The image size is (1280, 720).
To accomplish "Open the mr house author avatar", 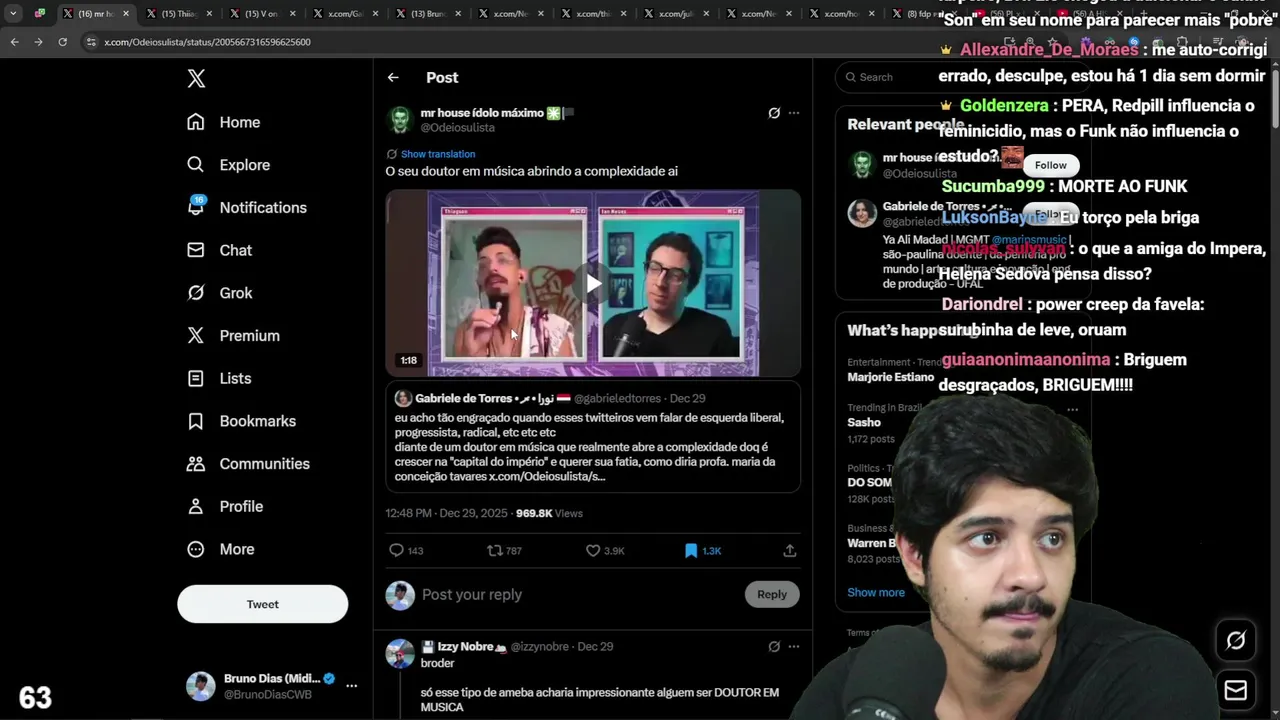I will 400,120.
